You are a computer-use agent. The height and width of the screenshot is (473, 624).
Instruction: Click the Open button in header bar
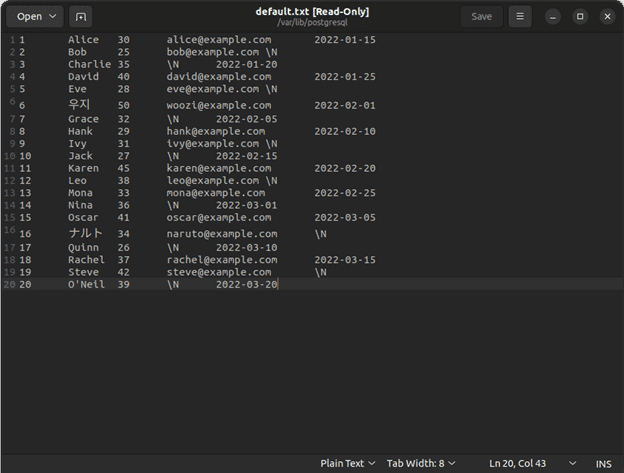[x=29, y=16]
